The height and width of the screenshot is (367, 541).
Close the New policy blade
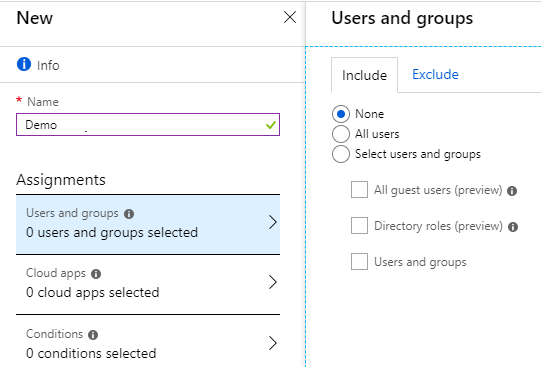[290, 17]
